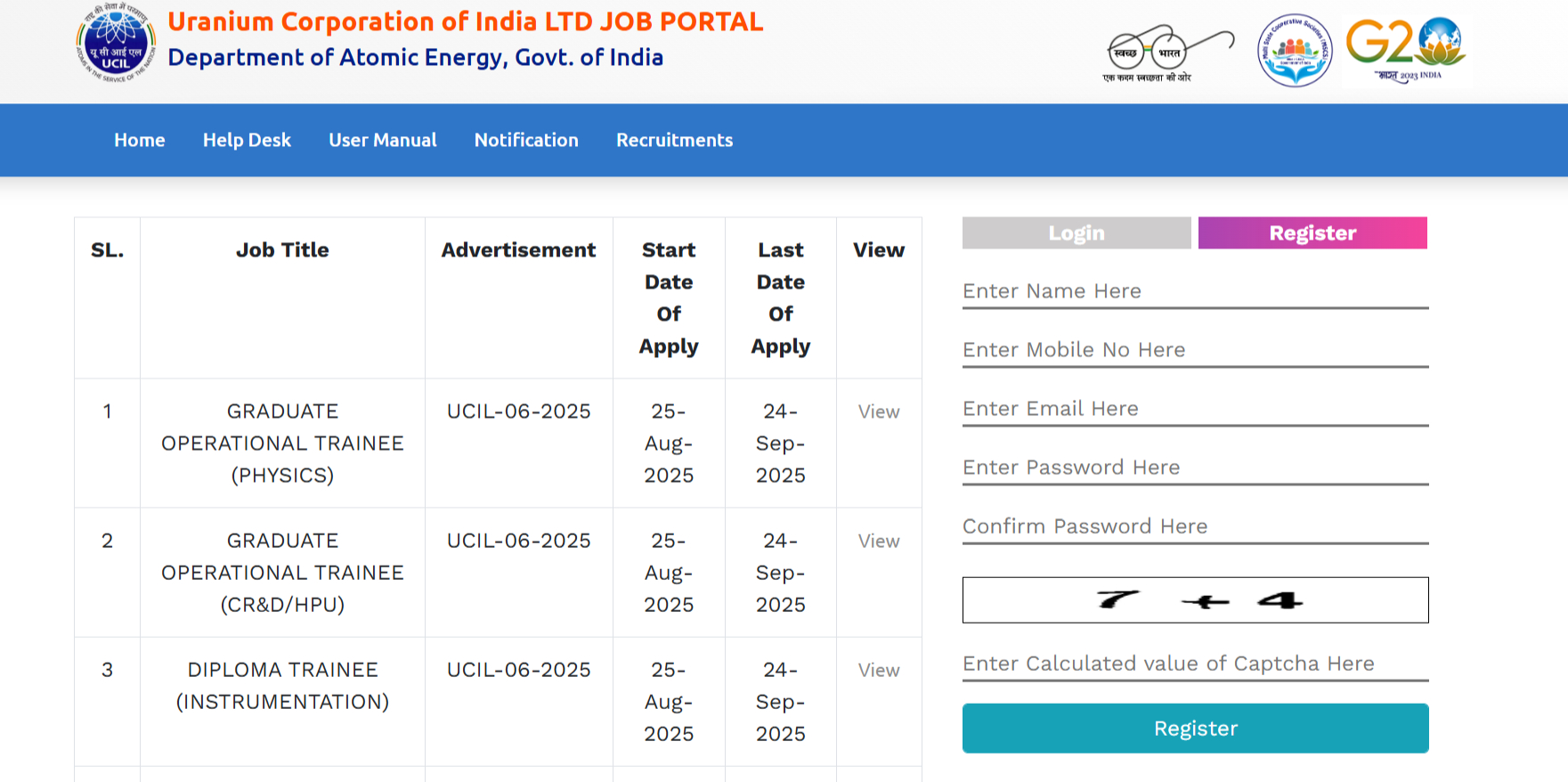The image size is (1568, 782).
Task: Open the User Manual menu item
Action: [383, 140]
